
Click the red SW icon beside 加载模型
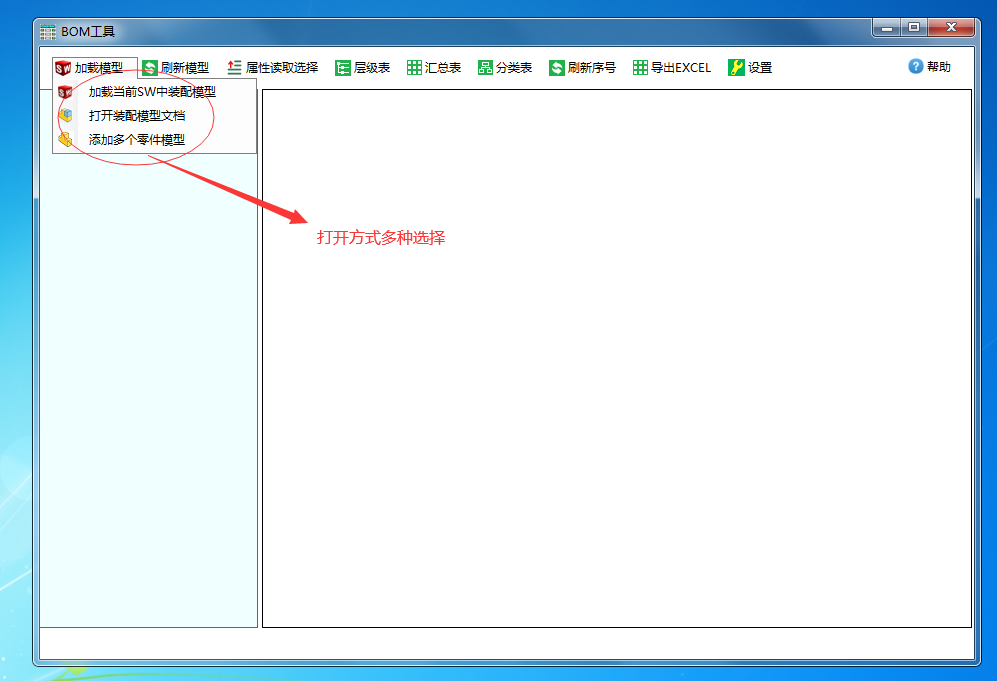(x=63, y=67)
